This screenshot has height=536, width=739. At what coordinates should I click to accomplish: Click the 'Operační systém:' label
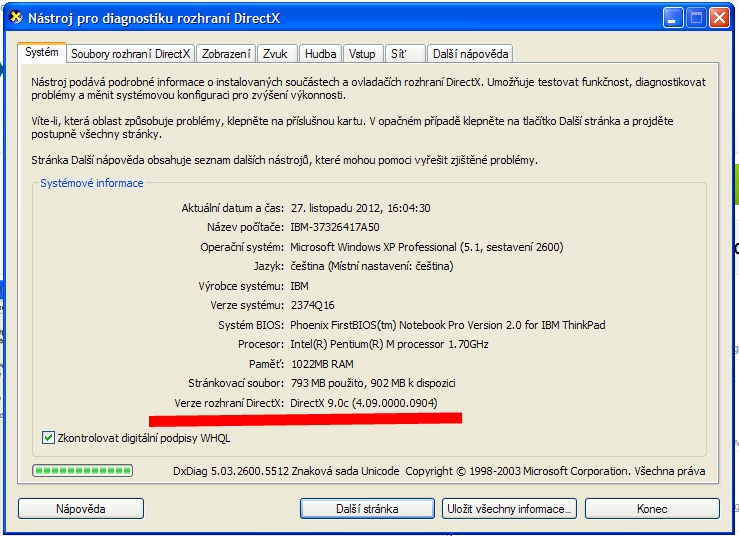(x=242, y=247)
